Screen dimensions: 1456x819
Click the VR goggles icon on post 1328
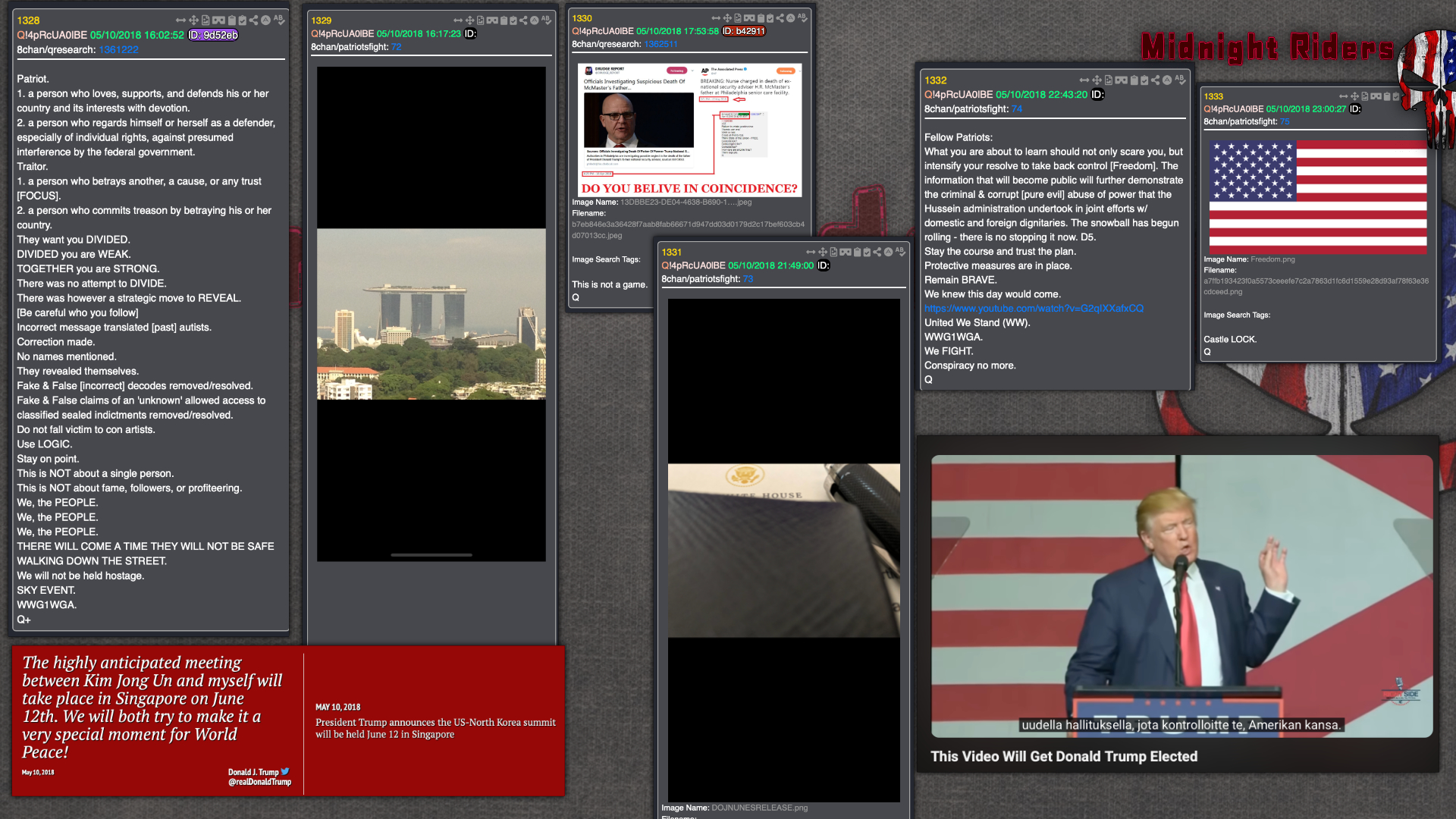[218, 20]
